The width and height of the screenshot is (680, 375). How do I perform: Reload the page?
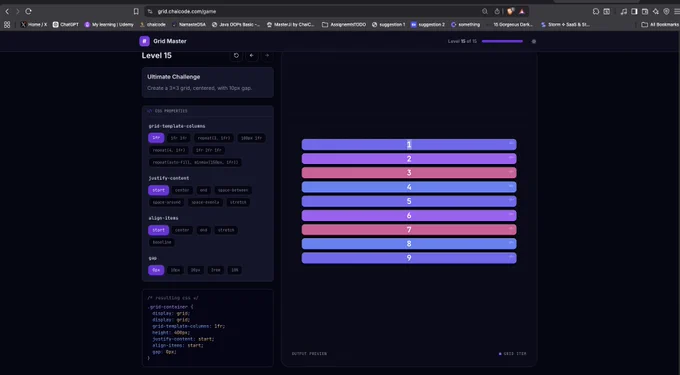[x=28, y=11]
